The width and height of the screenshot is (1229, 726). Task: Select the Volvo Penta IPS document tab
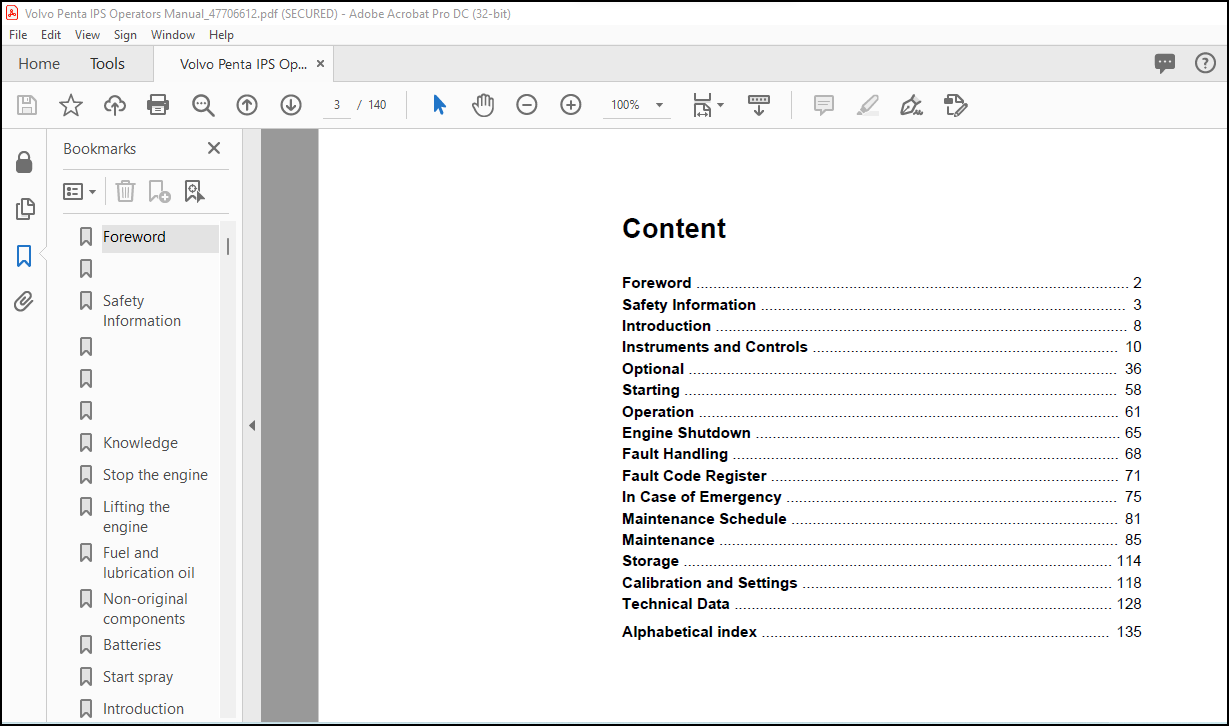(243, 63)
